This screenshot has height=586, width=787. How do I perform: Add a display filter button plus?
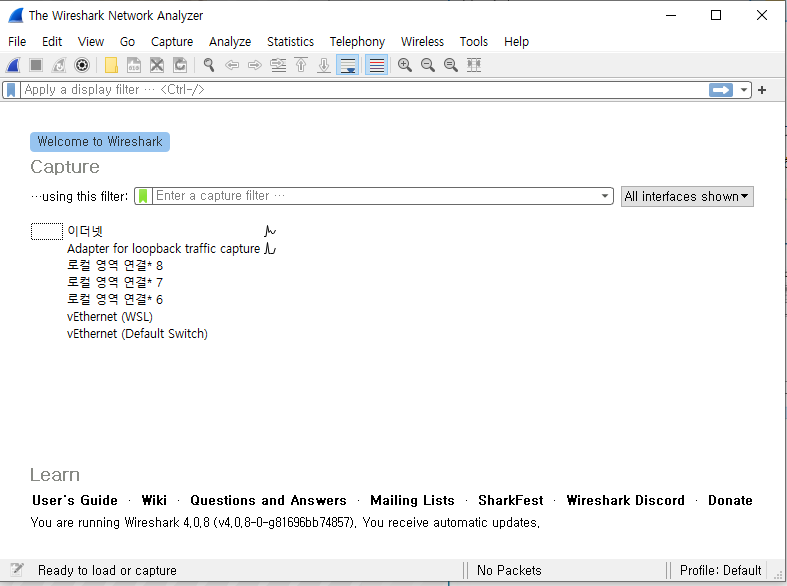click(762, 90)
